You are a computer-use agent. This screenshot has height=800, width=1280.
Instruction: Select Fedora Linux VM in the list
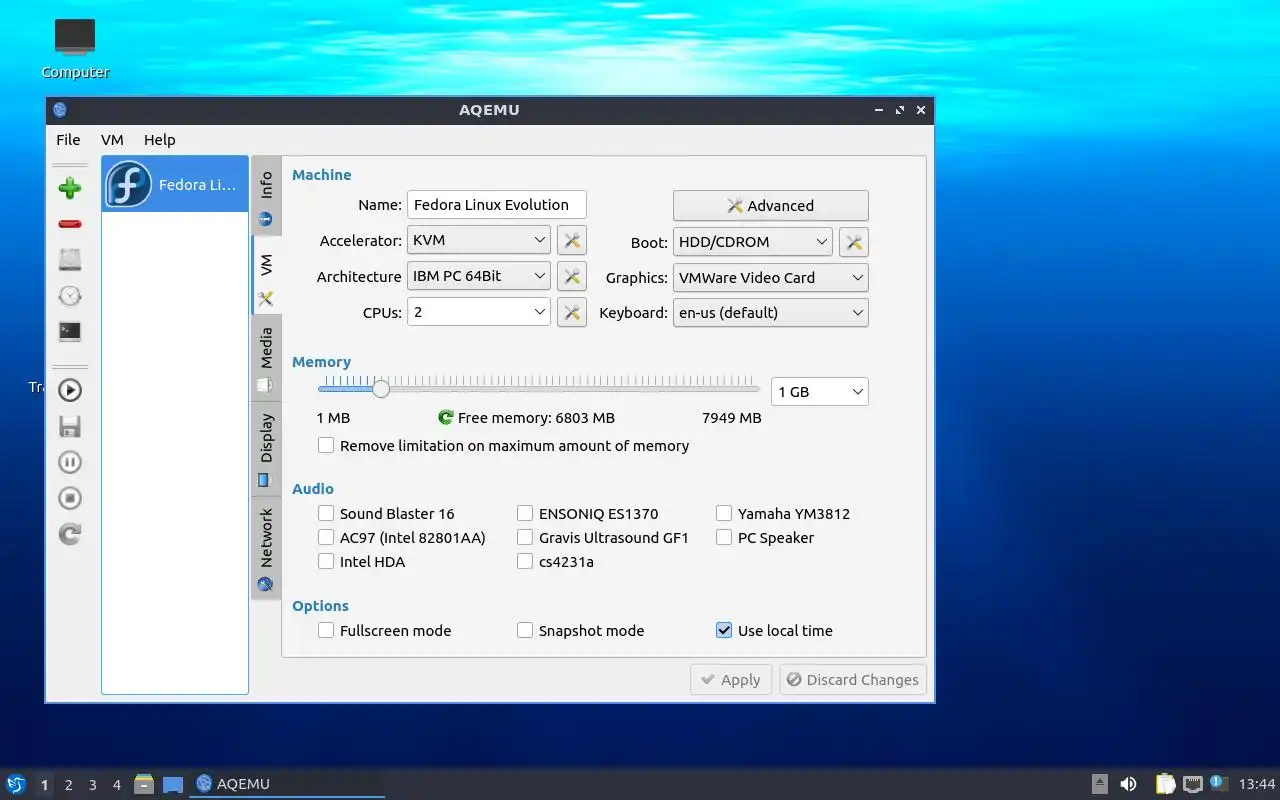click(175, 184)
